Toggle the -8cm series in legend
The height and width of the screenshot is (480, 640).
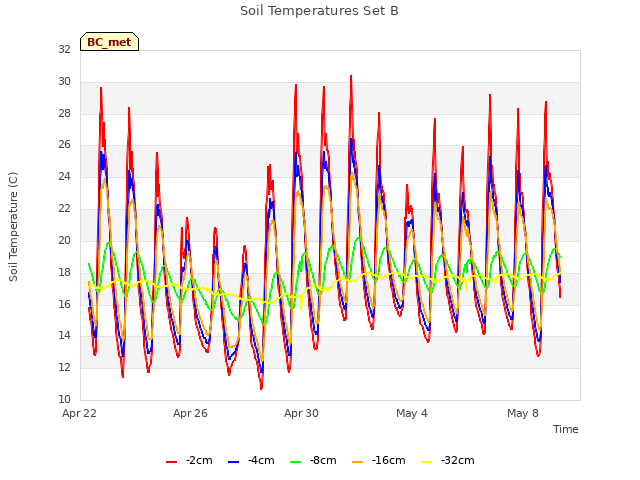(x=313, y=460)
